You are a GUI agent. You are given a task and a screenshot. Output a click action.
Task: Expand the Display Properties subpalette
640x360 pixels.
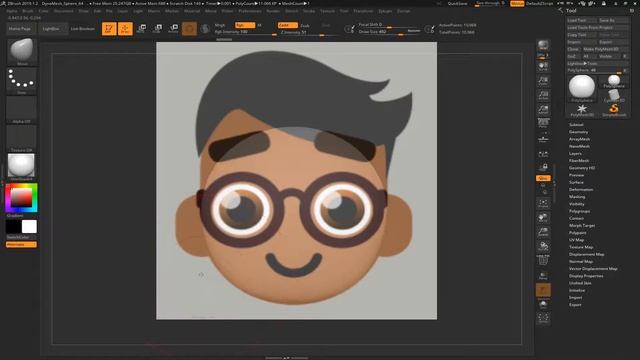[586, 276]
